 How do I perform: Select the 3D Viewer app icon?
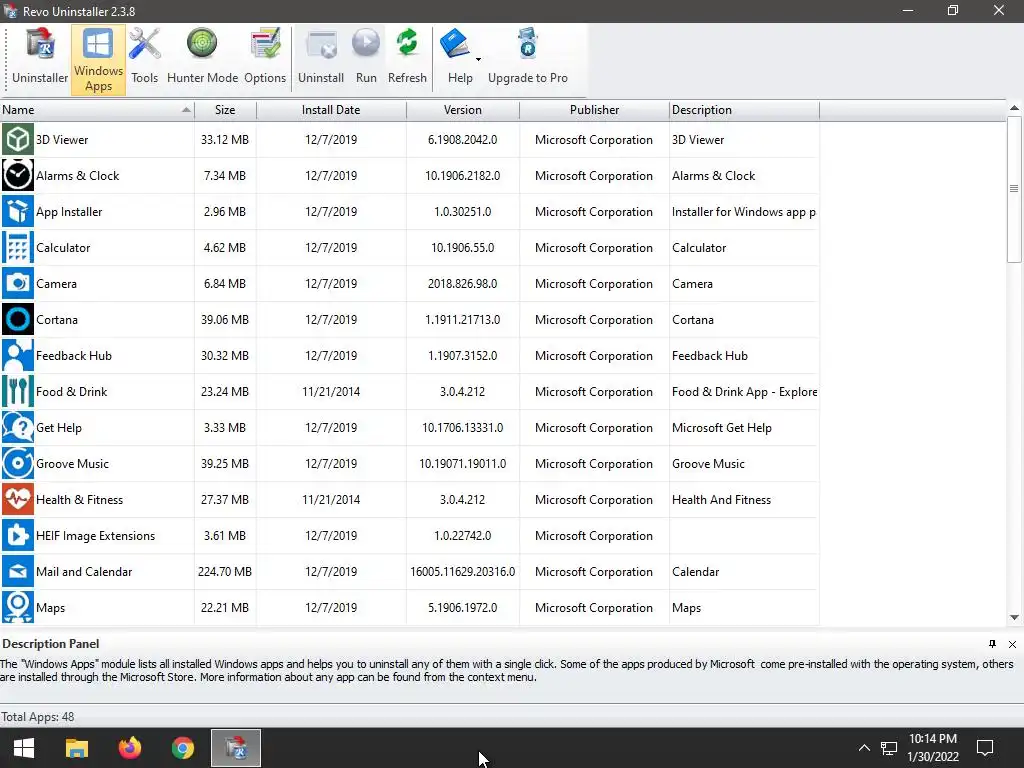pyautogui.click(x=18, y=139)
